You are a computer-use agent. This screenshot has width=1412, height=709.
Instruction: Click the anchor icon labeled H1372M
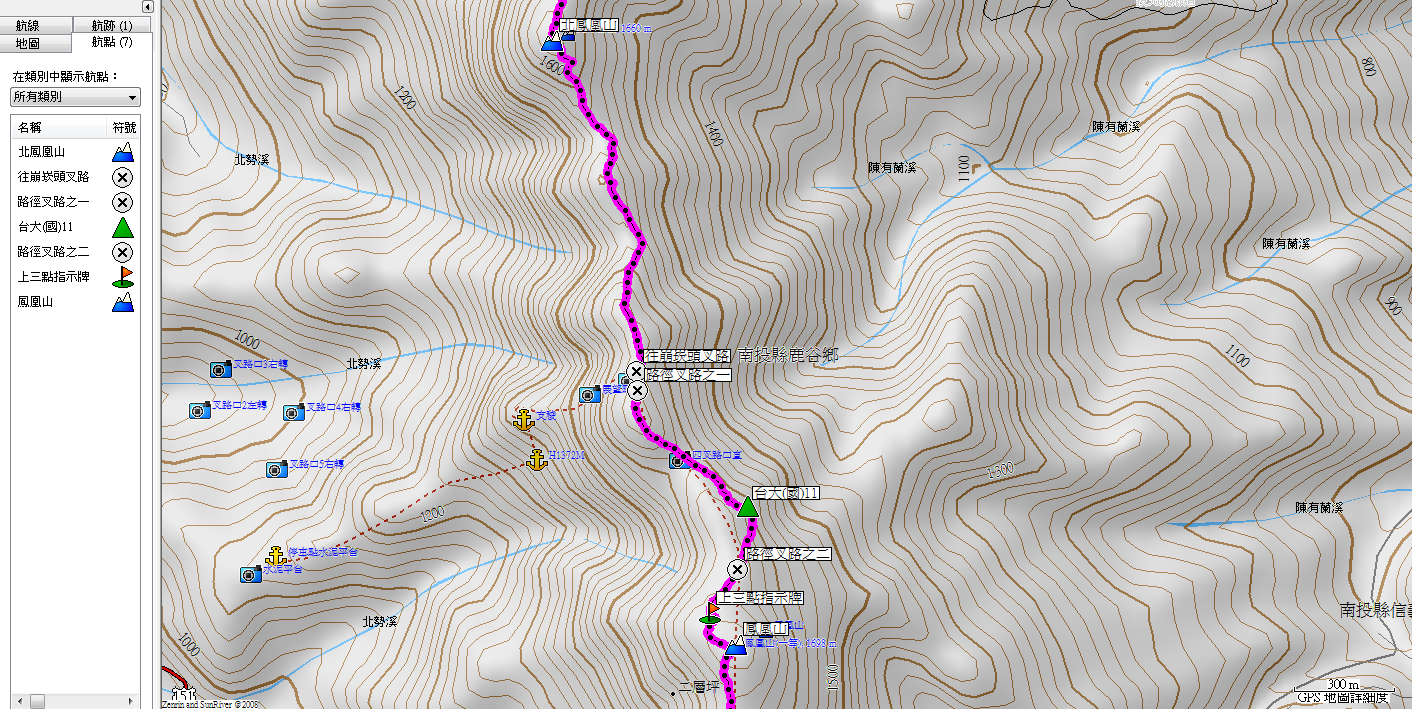pos(537,460)
